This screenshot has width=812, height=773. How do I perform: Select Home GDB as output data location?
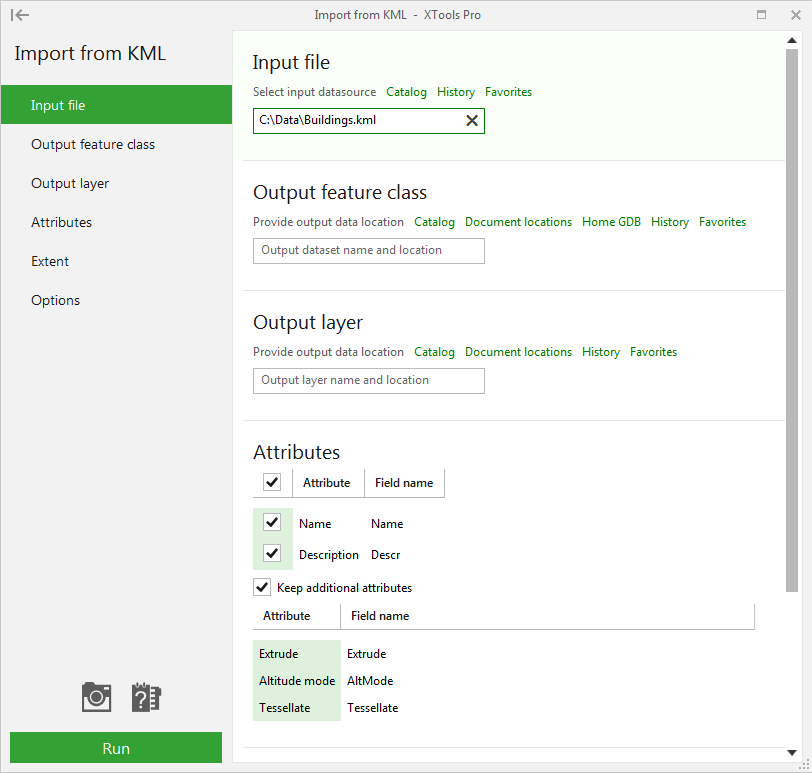click(611, 221)
